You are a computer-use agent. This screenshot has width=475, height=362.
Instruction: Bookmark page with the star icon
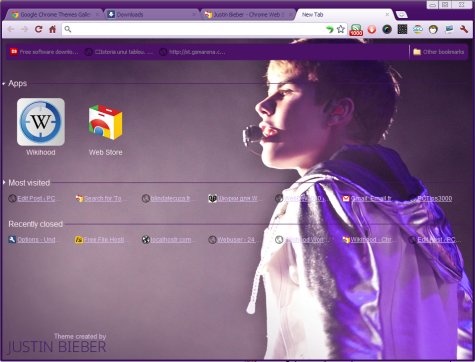tap(340, 29)
